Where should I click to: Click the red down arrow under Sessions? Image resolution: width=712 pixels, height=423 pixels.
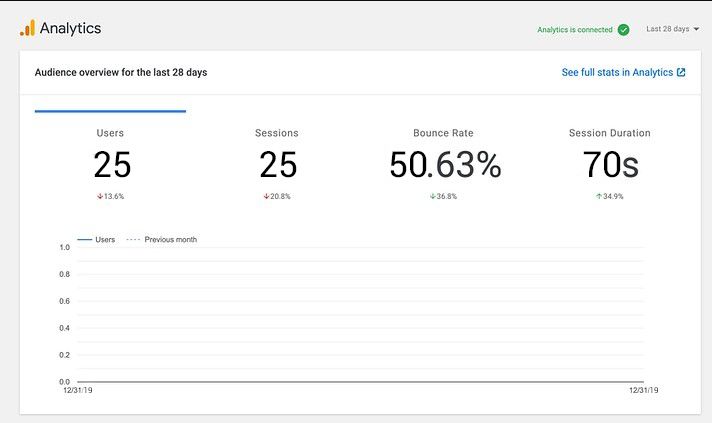coord(266,196)
